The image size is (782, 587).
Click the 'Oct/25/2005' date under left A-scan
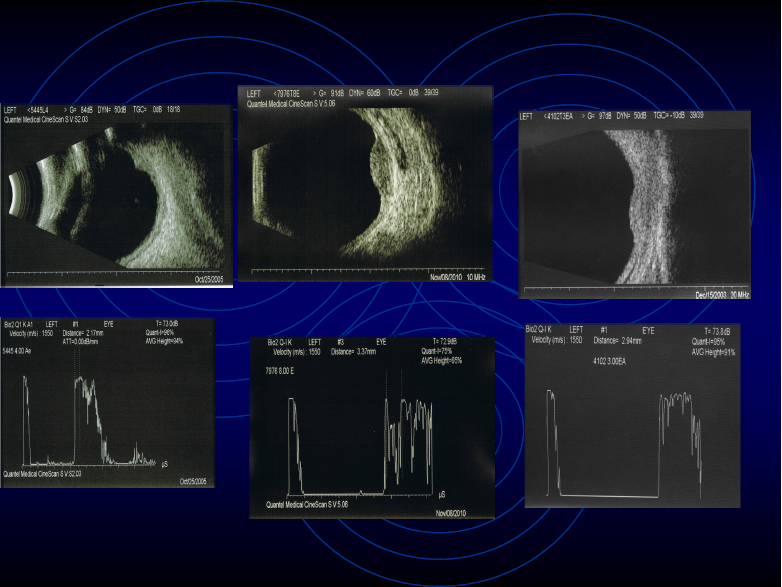pyautogui.click(x=193, y=481)
